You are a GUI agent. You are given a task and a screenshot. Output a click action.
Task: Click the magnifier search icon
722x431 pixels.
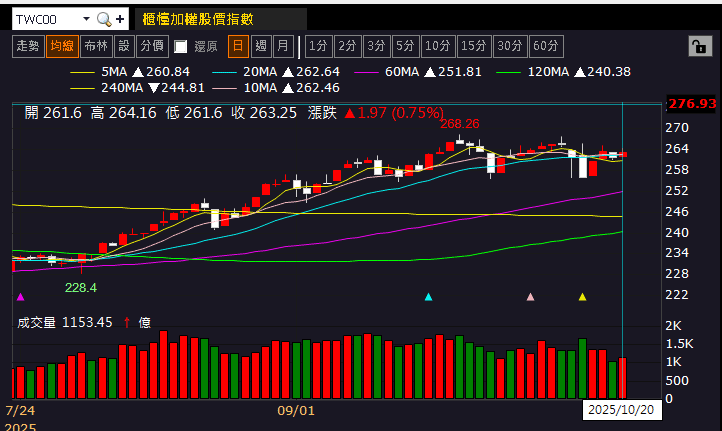click(x=104, y=19)
